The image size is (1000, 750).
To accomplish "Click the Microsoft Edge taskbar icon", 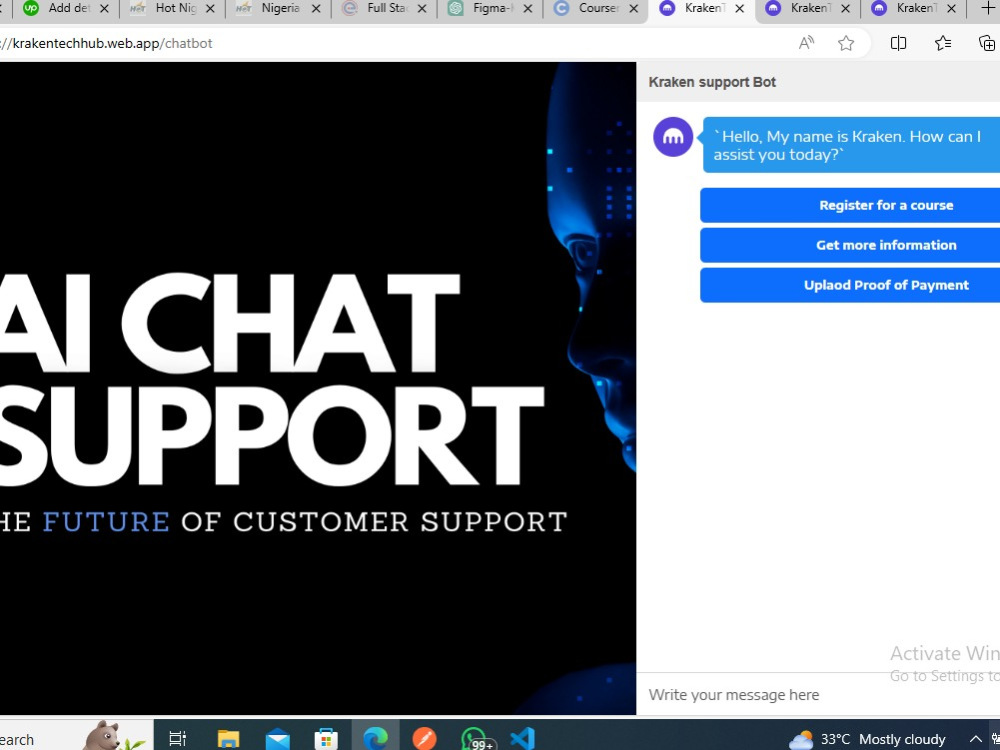I will 376,739.
